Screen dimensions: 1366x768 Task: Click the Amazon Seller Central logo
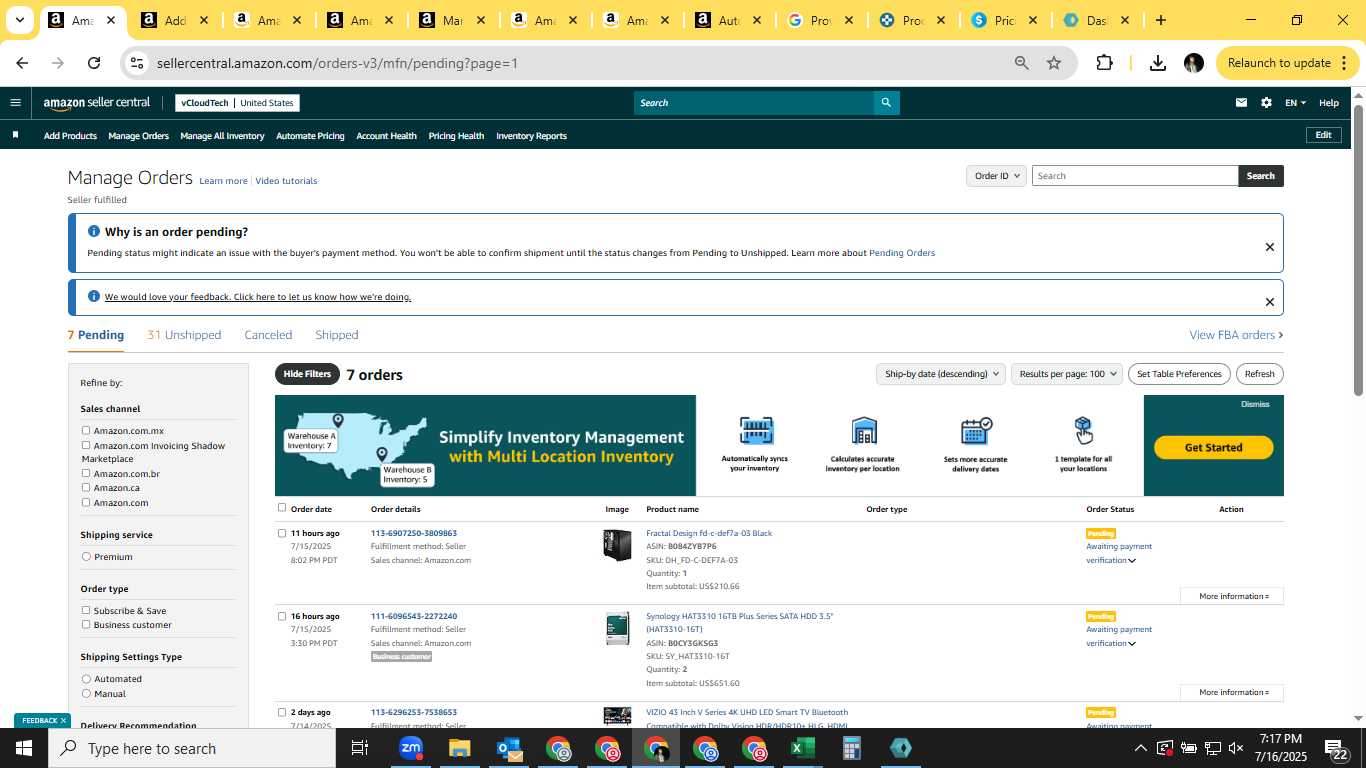click(97, 102)
